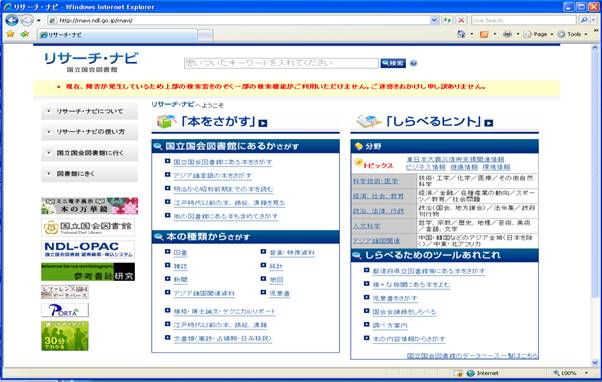Expand the feeds dropdown arrow
Screen dimensions: 602x382
(x=494, y=34)
